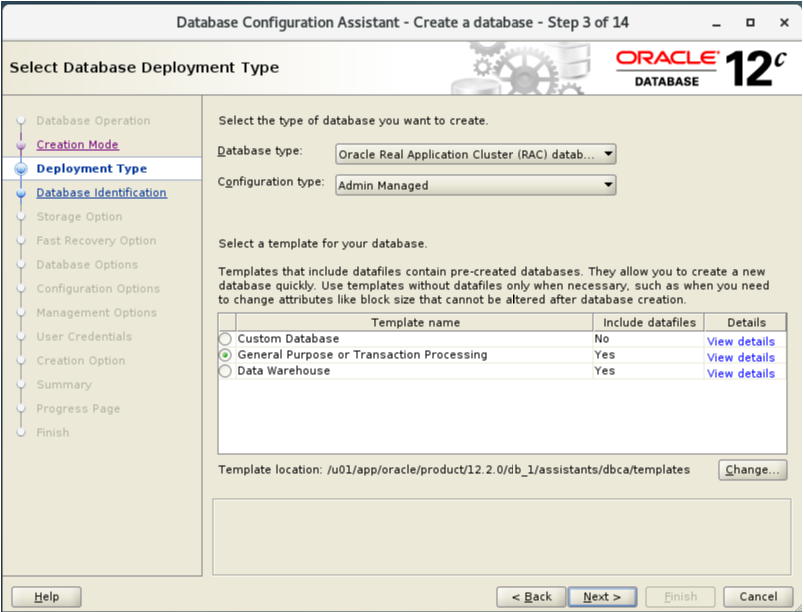Click the Next > button
The image size is (804, 612).
(x=602, y=597)
